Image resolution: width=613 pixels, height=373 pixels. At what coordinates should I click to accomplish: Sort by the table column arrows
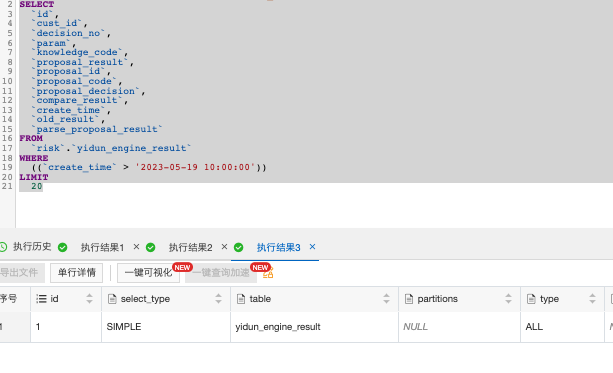pyautogui.click(x=386, y=299)
